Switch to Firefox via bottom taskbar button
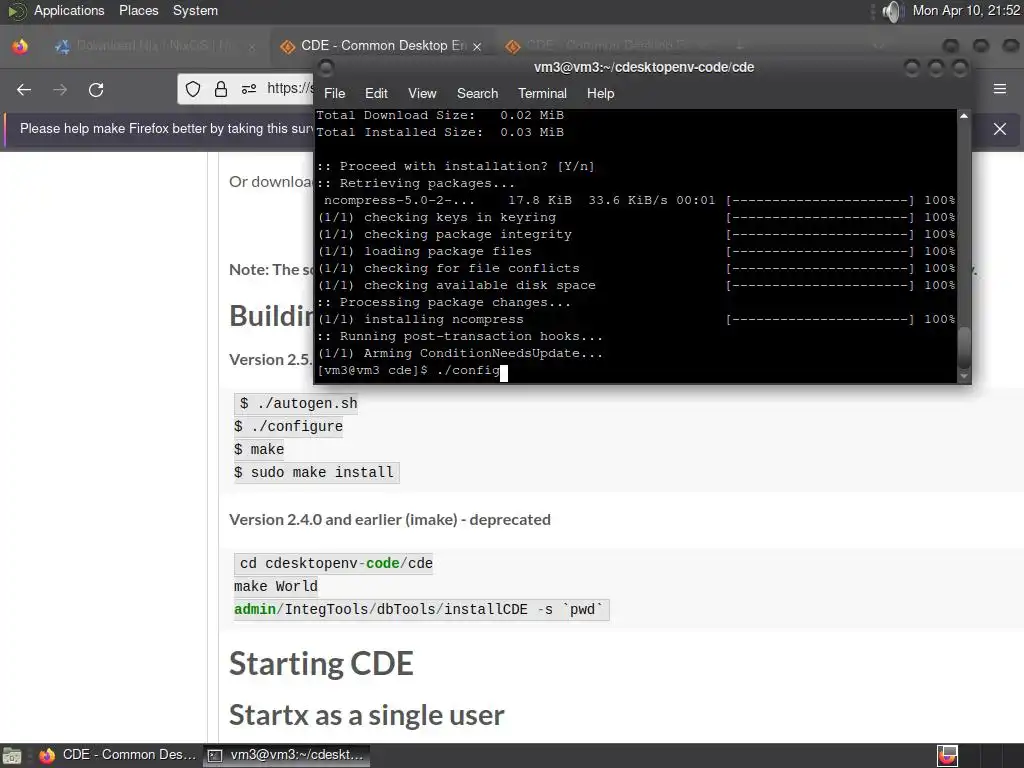This screenshot has height=768, width=1024. pos(118,755)
